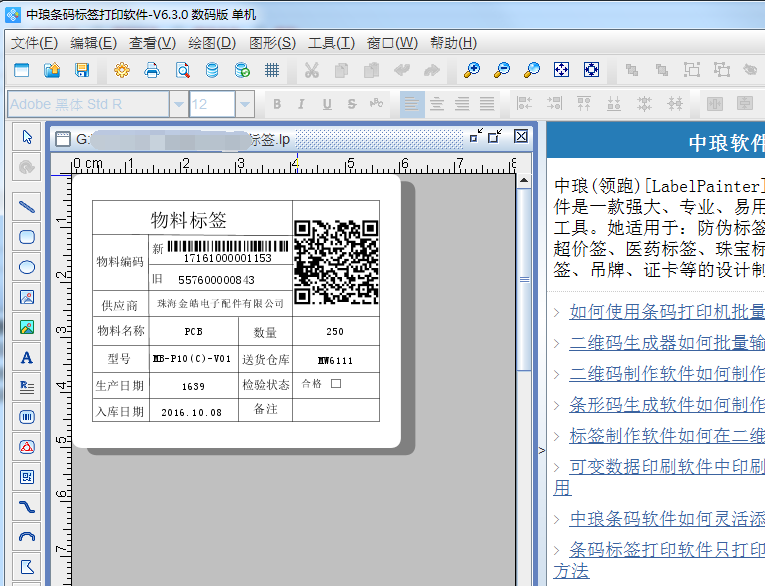
Task: Select the rich text tool
Action: click(x=27, y=387)
